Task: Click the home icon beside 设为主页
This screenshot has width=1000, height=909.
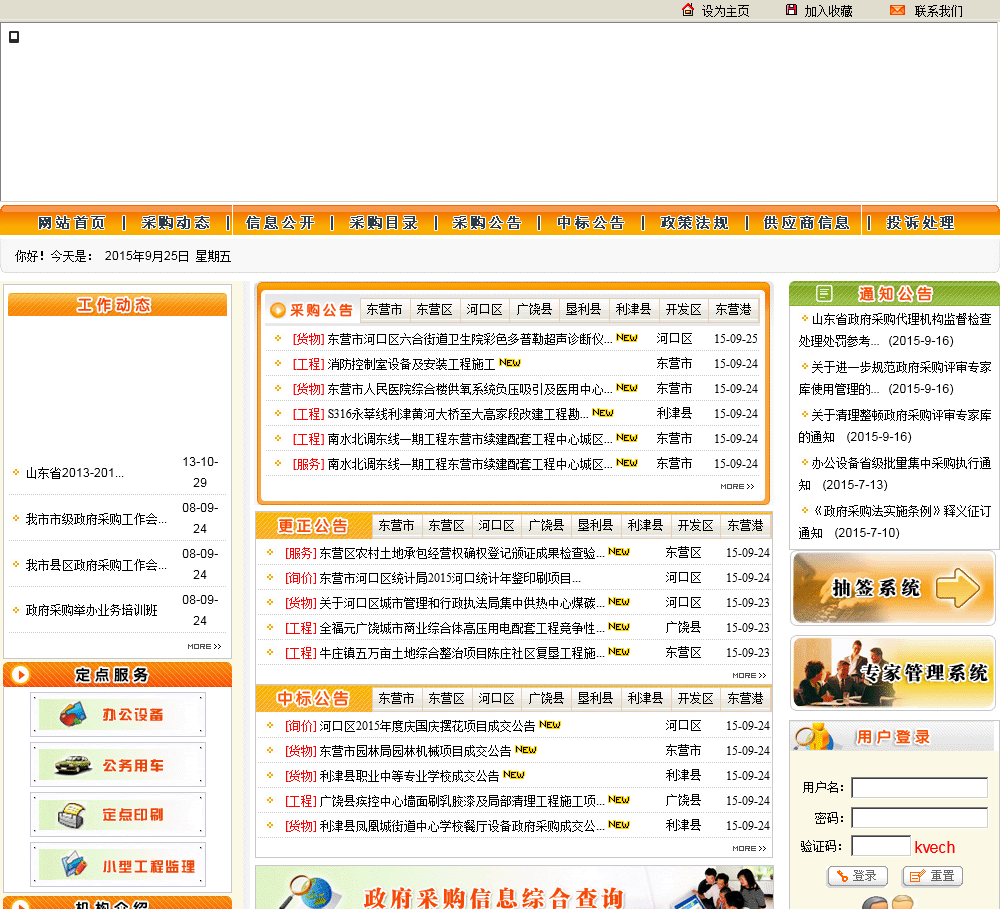Action: point(688,10)
